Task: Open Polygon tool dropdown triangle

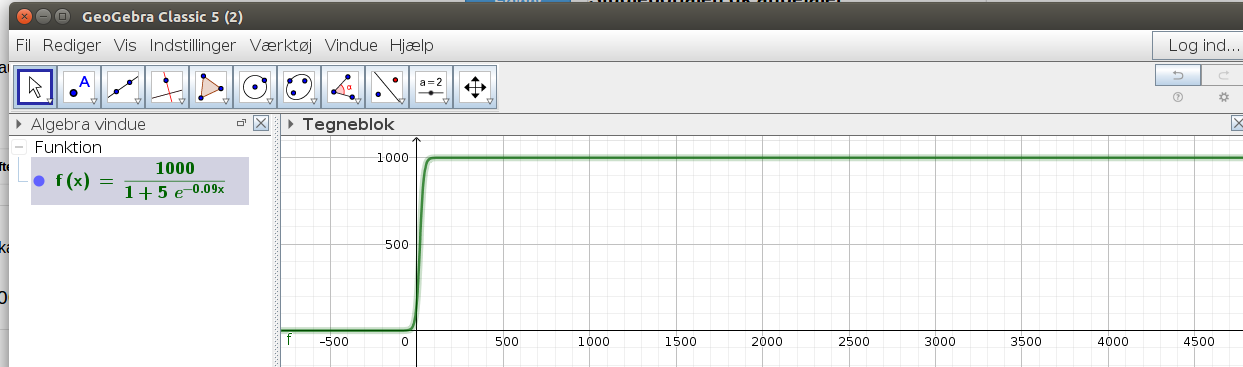Action: pyautogui.click(x=225, y=102)
